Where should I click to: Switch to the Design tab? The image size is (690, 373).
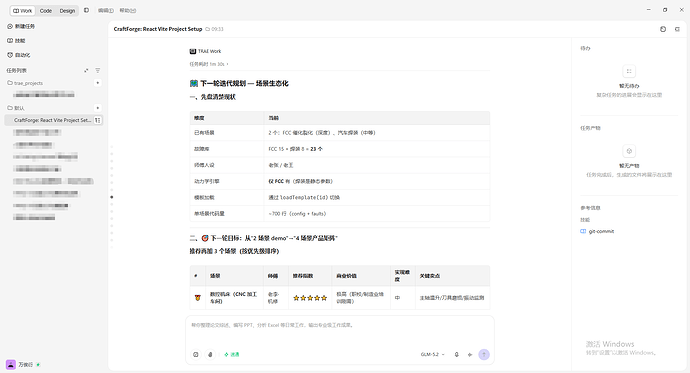67,11
